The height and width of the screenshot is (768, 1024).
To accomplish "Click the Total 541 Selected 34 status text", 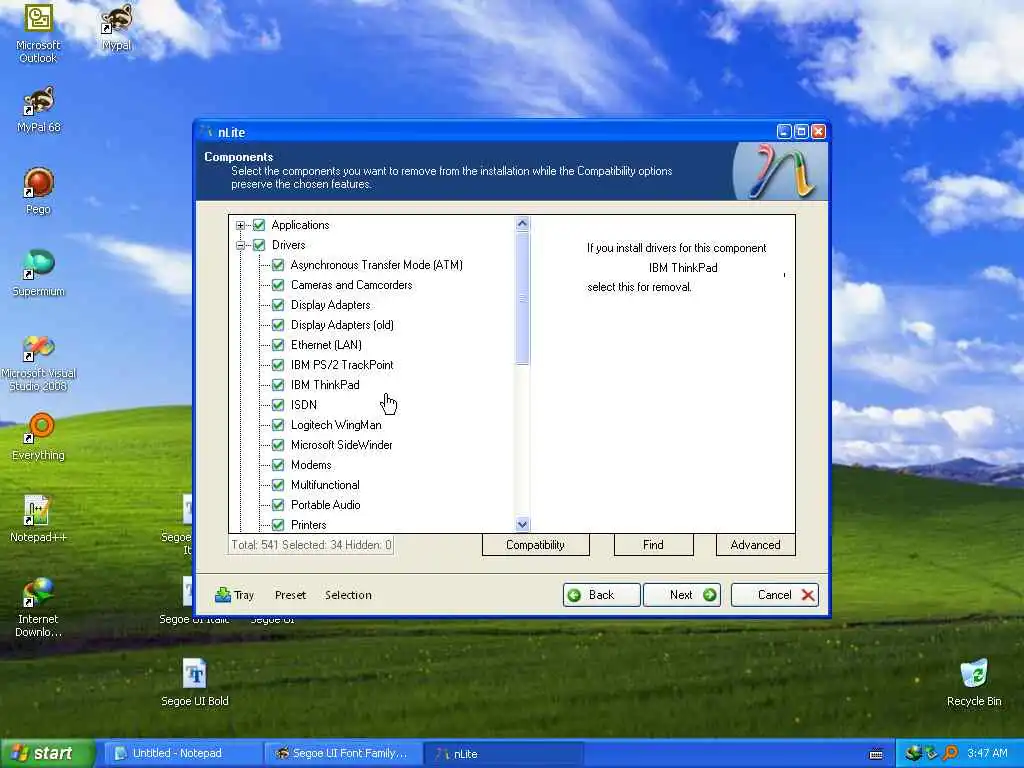I will point(311,545).
